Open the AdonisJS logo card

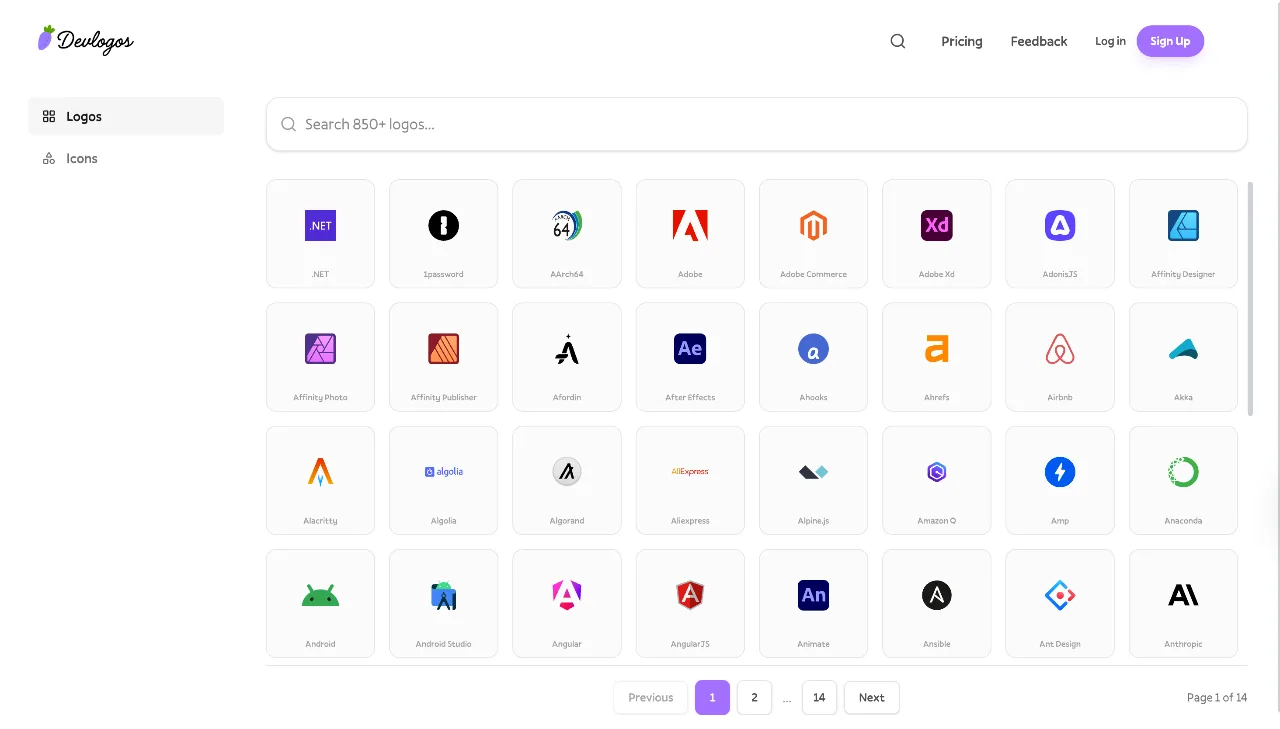[1060, 234]
